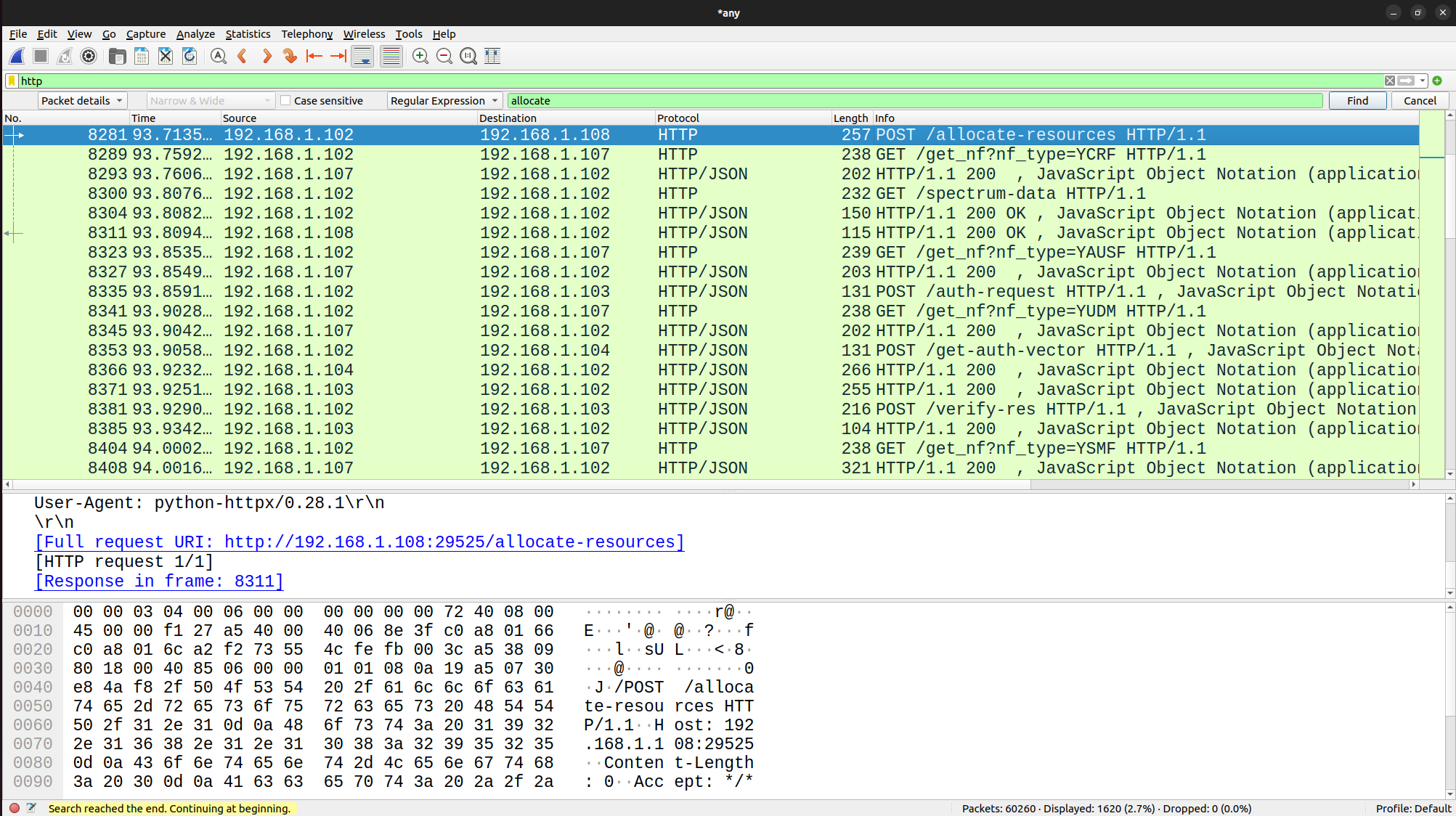Open the File menu
This screenshot has height=816, width=1456.
click(18, 34)
